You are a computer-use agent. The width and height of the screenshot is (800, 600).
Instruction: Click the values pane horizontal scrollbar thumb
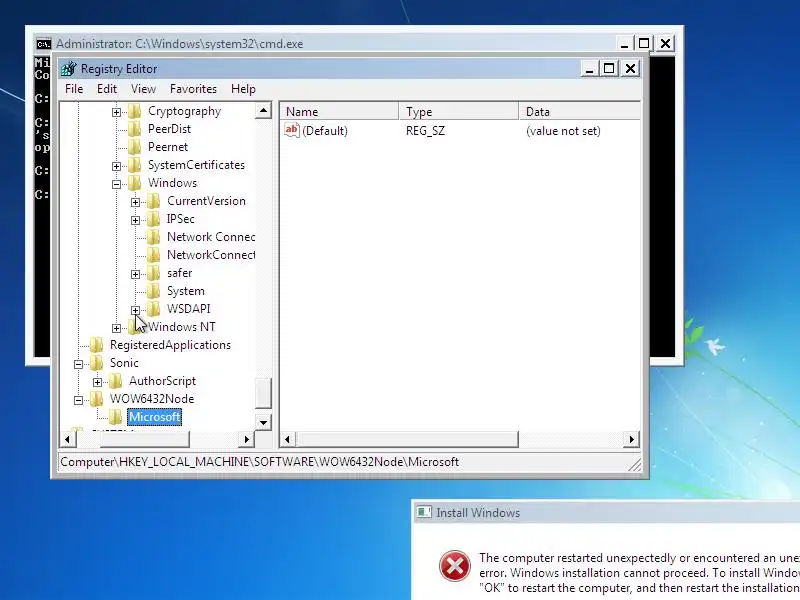click(x=407, y=439)
